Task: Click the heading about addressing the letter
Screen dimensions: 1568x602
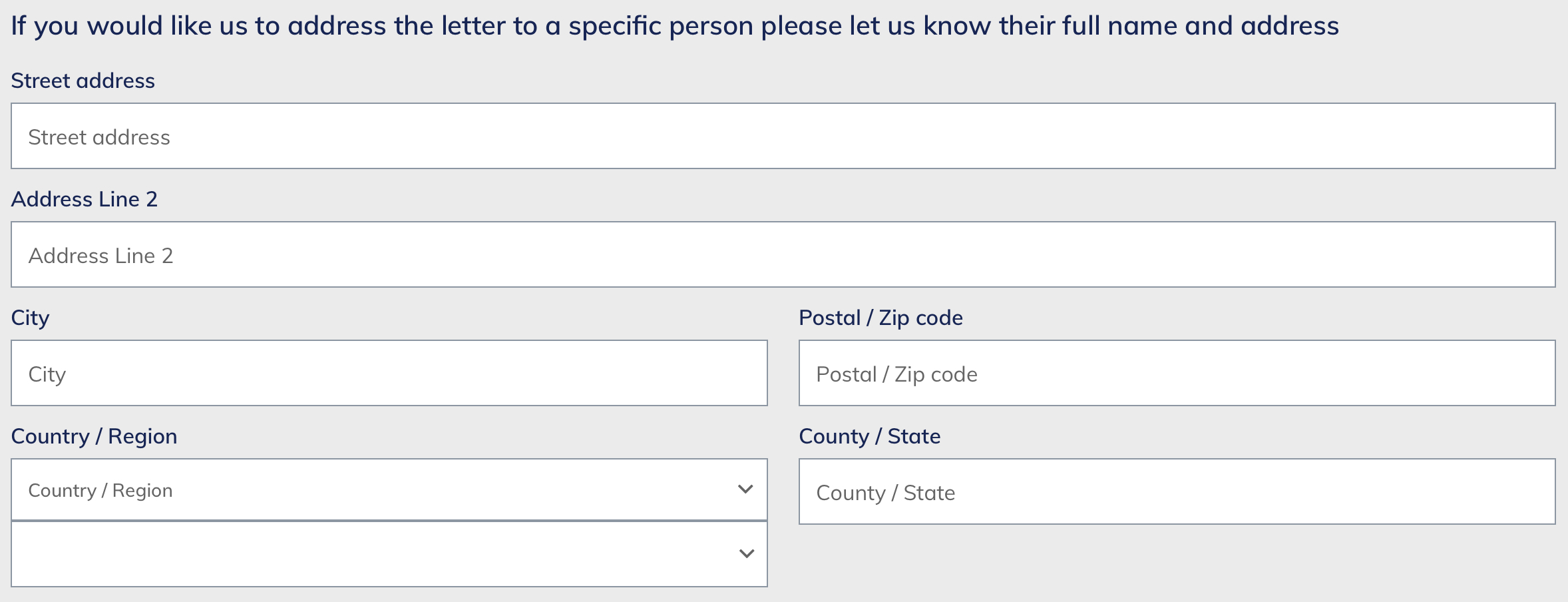Action: coord(675,26)
